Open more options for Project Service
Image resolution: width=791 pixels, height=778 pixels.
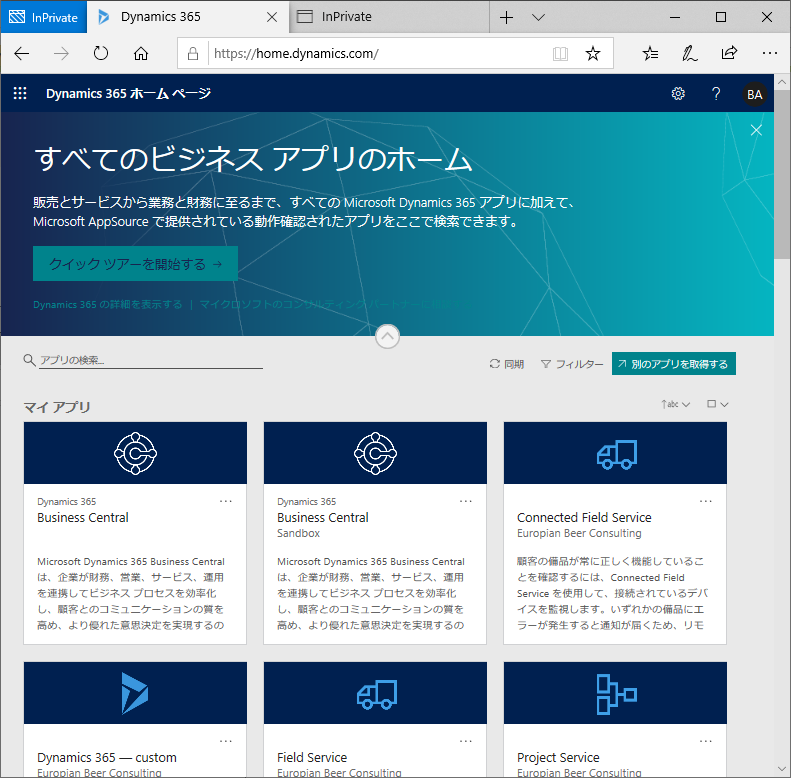(x=706, y=741)
